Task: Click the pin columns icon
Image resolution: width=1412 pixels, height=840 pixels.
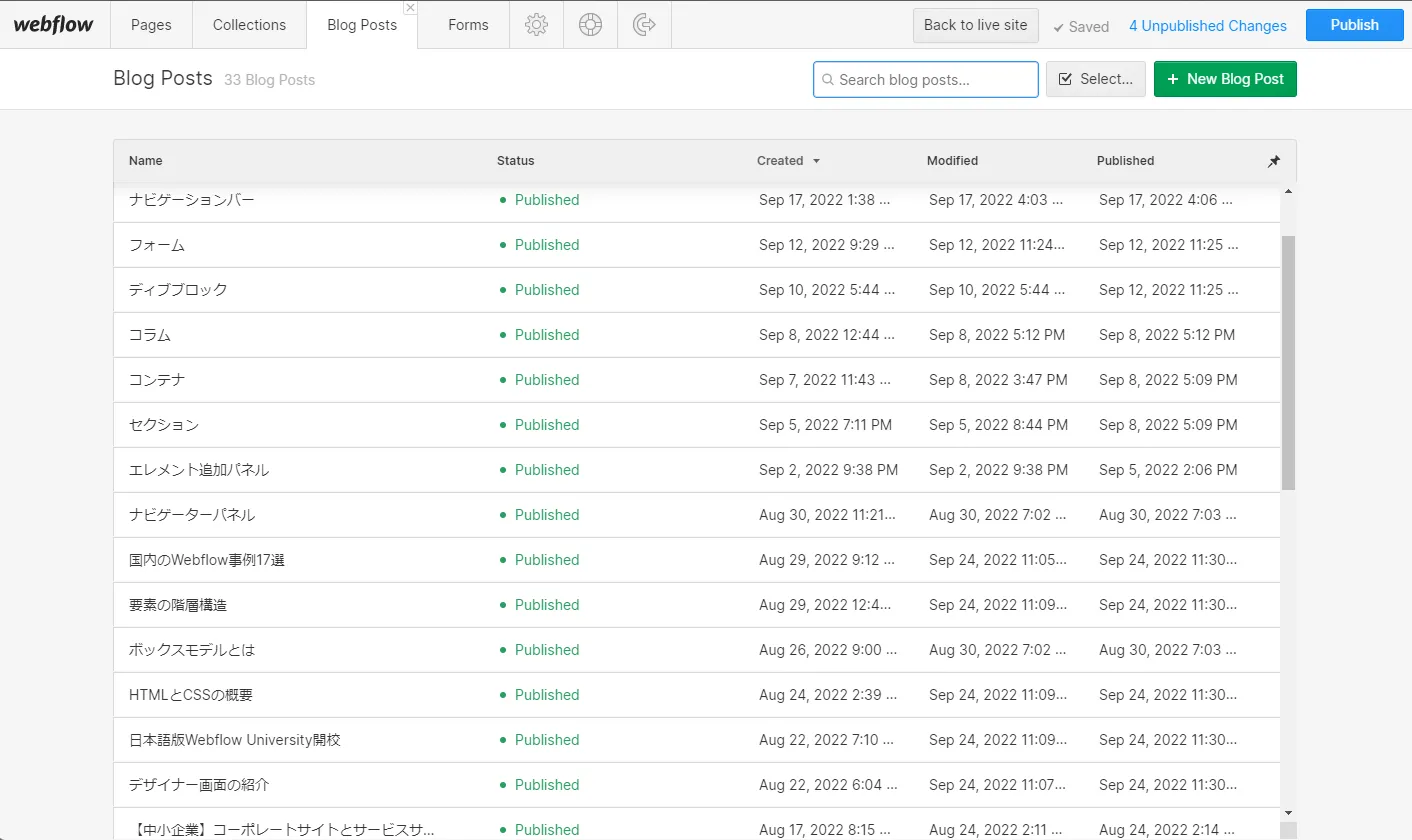Action: (x=1273, y=161)
